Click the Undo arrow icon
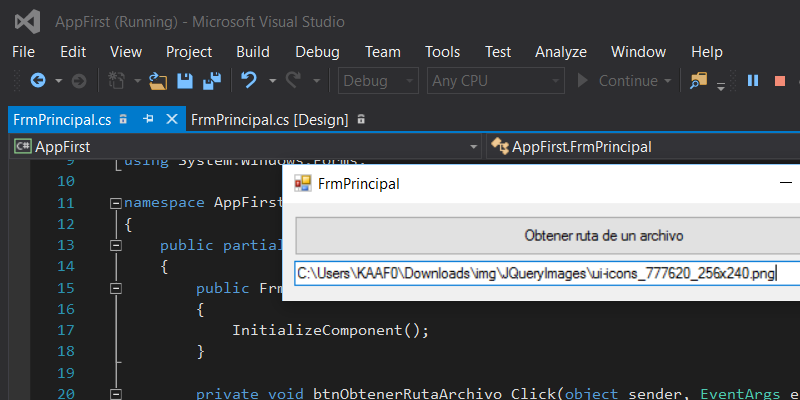Screen dimensions: 800x400 (x=249, y=81)
